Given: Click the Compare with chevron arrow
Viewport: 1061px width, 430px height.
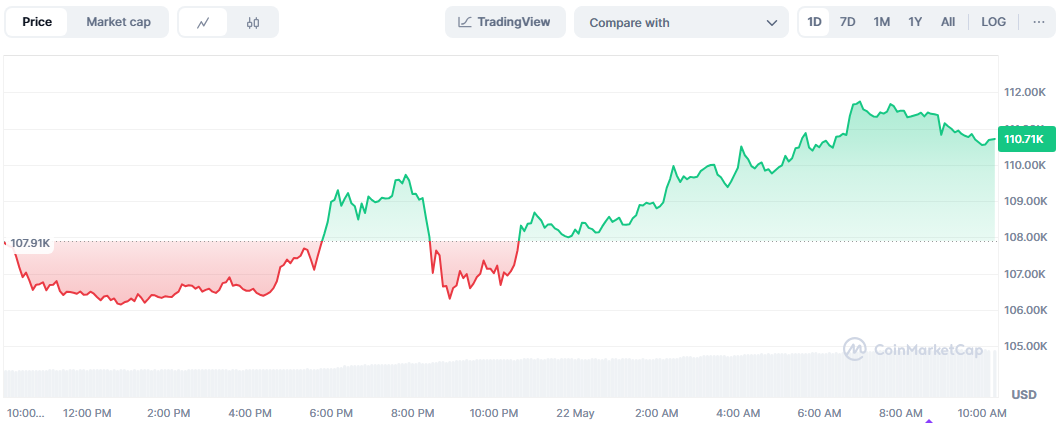Looking at the screenshot, I should coord(771,22).
